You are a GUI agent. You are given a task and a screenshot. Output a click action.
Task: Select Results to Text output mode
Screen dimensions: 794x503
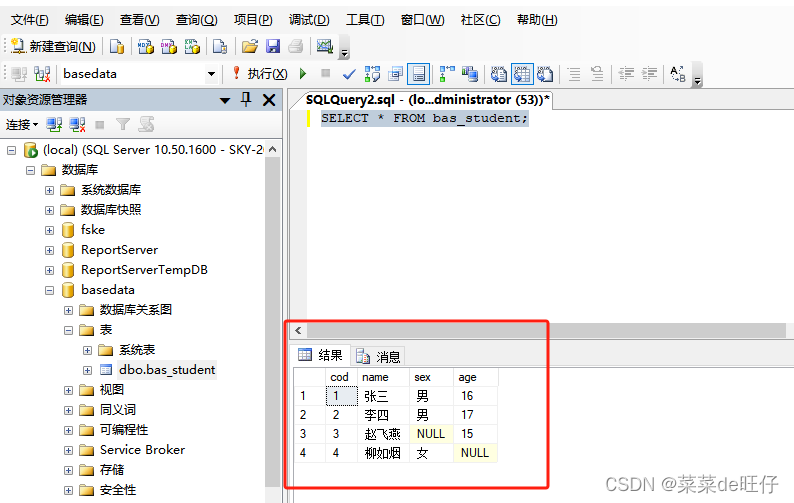pos(499,74)
